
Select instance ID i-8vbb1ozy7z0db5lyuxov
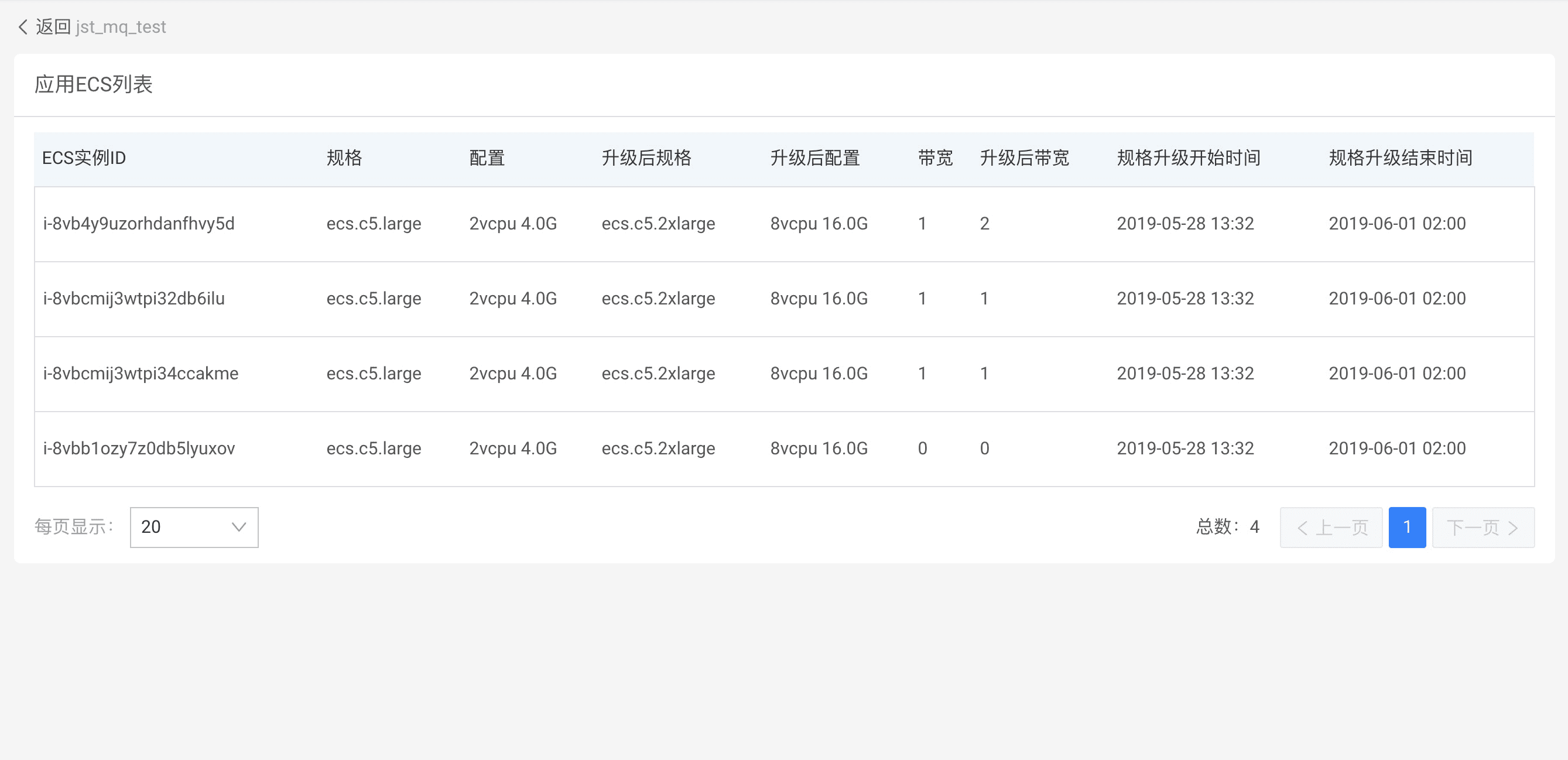(139, 449)
